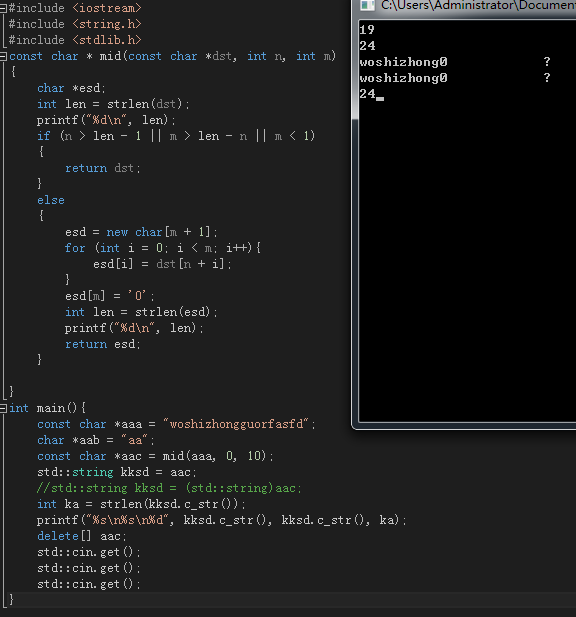Click the 'for (int i = 0' loop line
The width and height of the screenshot is (576, 617).
click(162, 248)
